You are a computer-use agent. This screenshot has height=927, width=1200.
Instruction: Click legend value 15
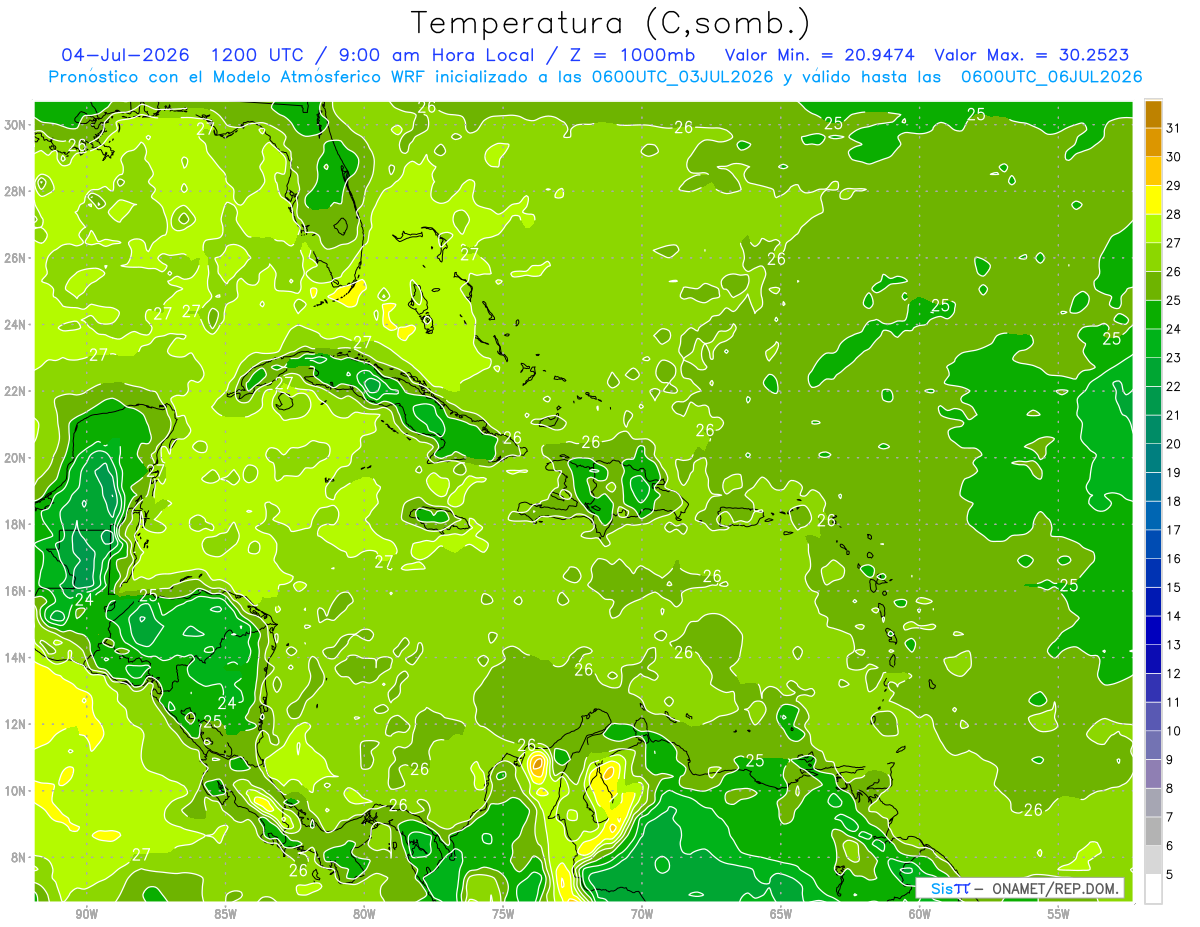[x=1174, y=587]
